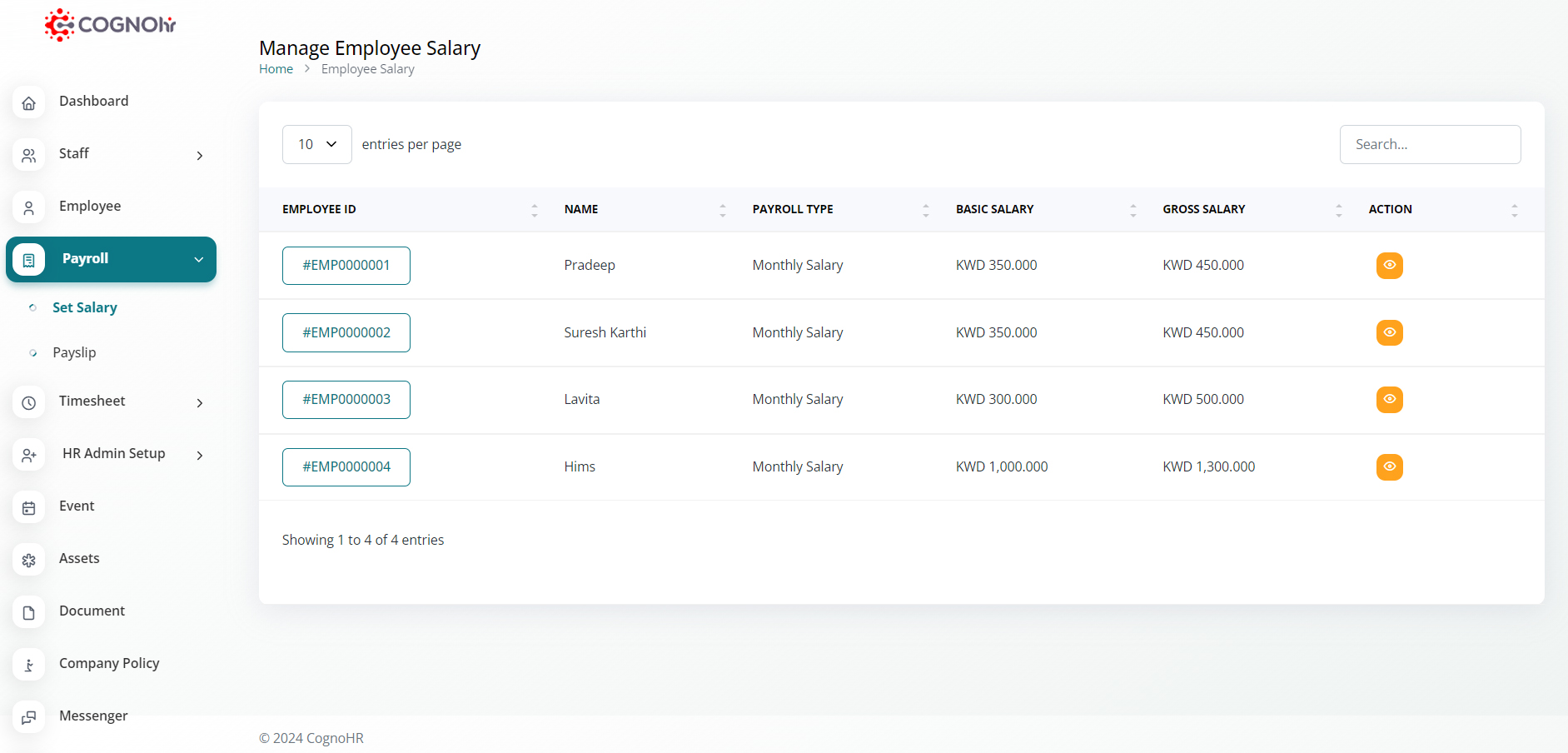Expand the Staff submenu

(x=199, y=156)
